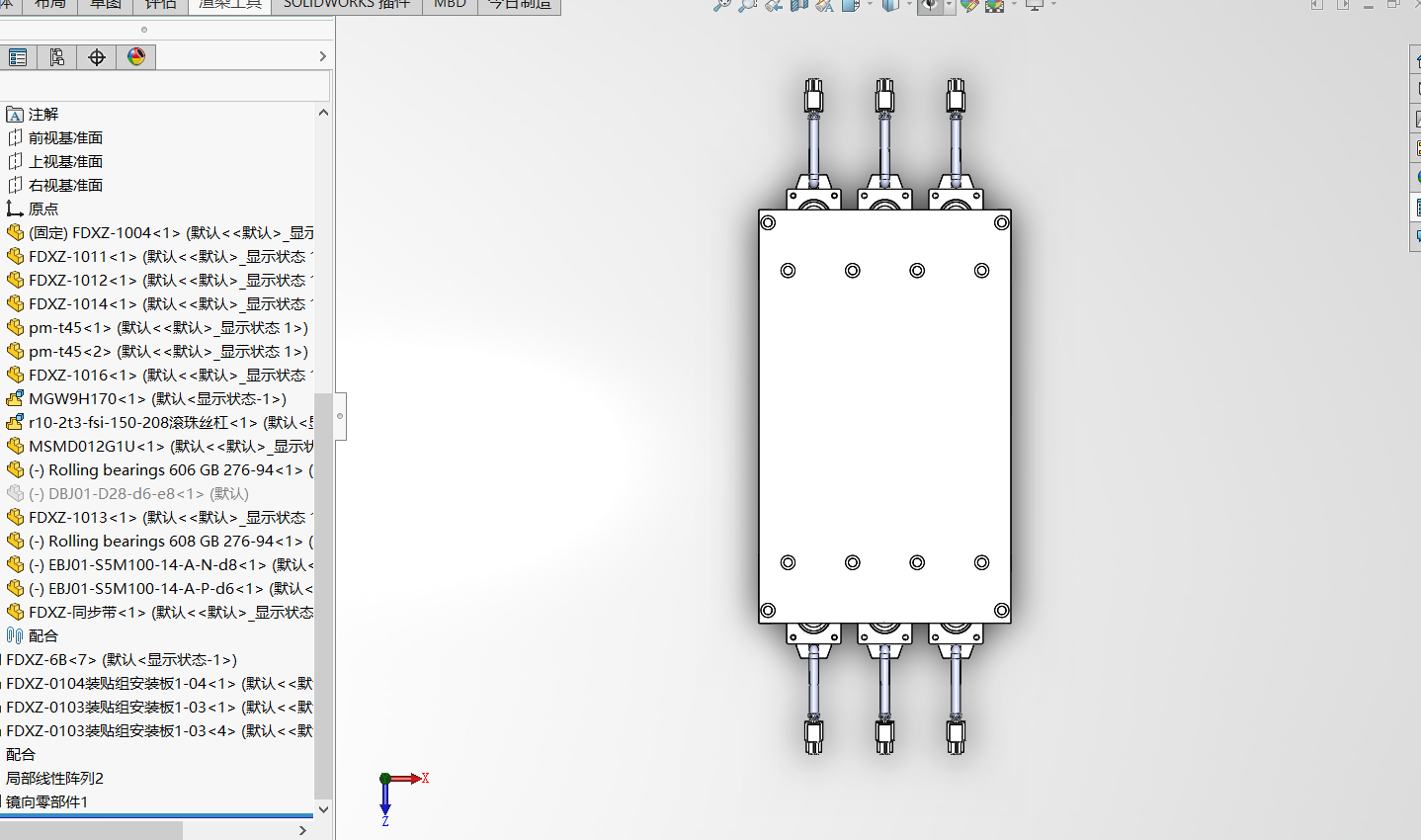The width and height of the screenshot is (1421, 840).
Task: Toggle the Hide/Show Items eye button
Action: coord(930,5)
